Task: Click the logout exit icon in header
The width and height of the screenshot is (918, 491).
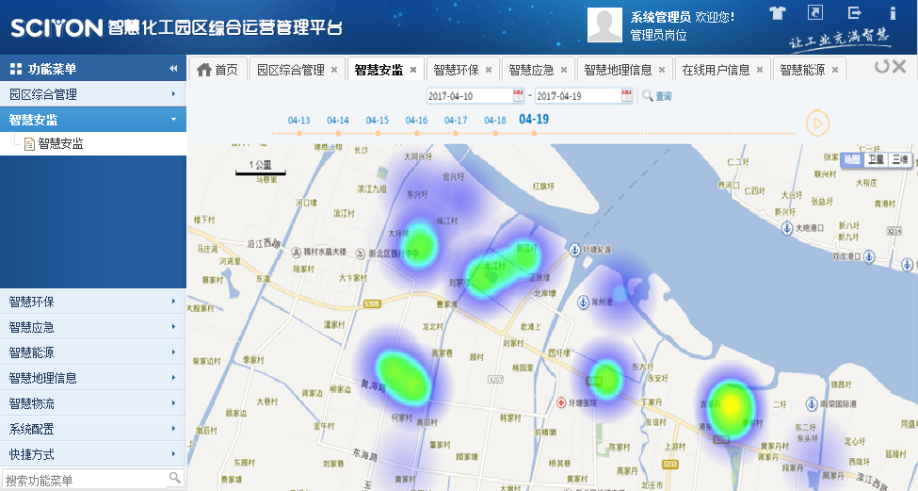Action: [854, 13]
